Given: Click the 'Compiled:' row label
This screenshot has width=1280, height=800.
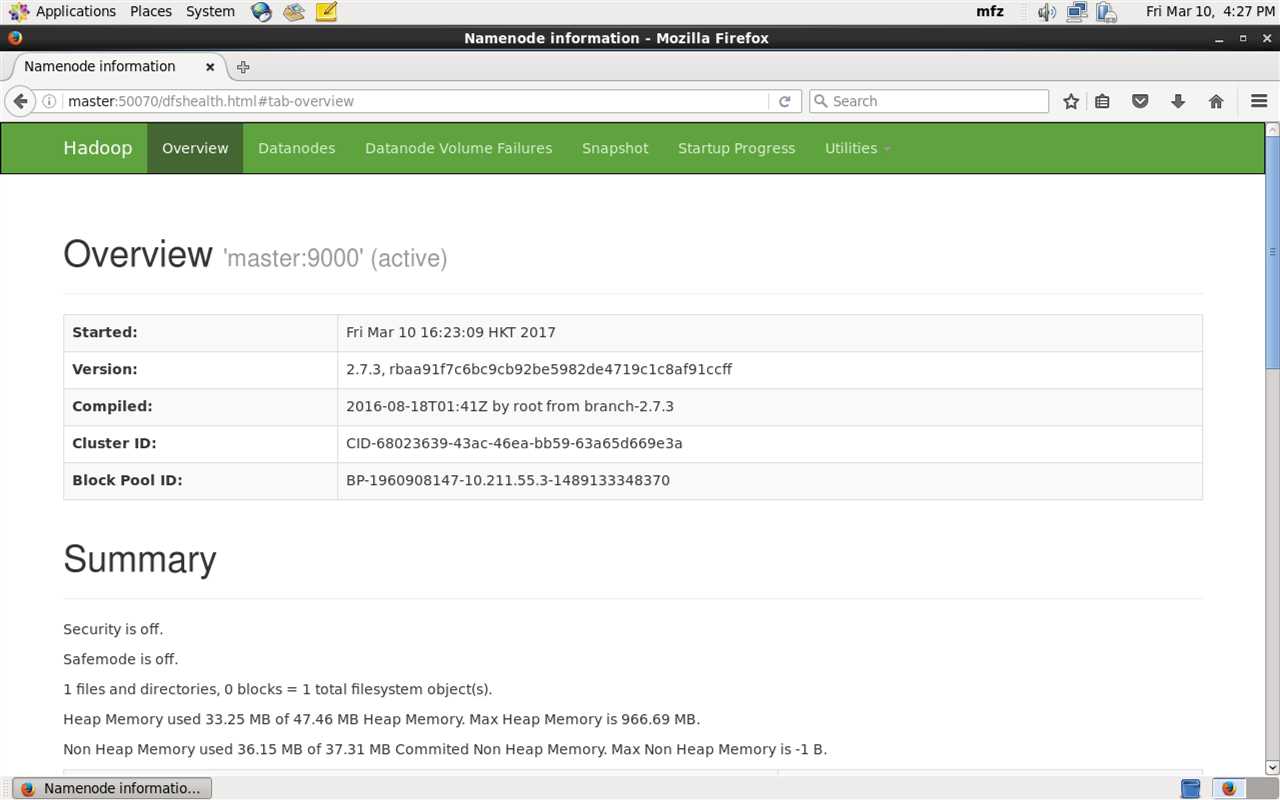Looking at the screenshot, I should [x=112, y=406].
